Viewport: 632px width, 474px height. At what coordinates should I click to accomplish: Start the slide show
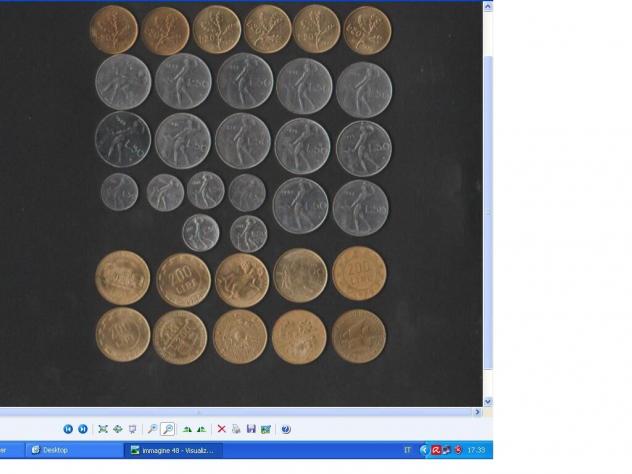[132, 429]
